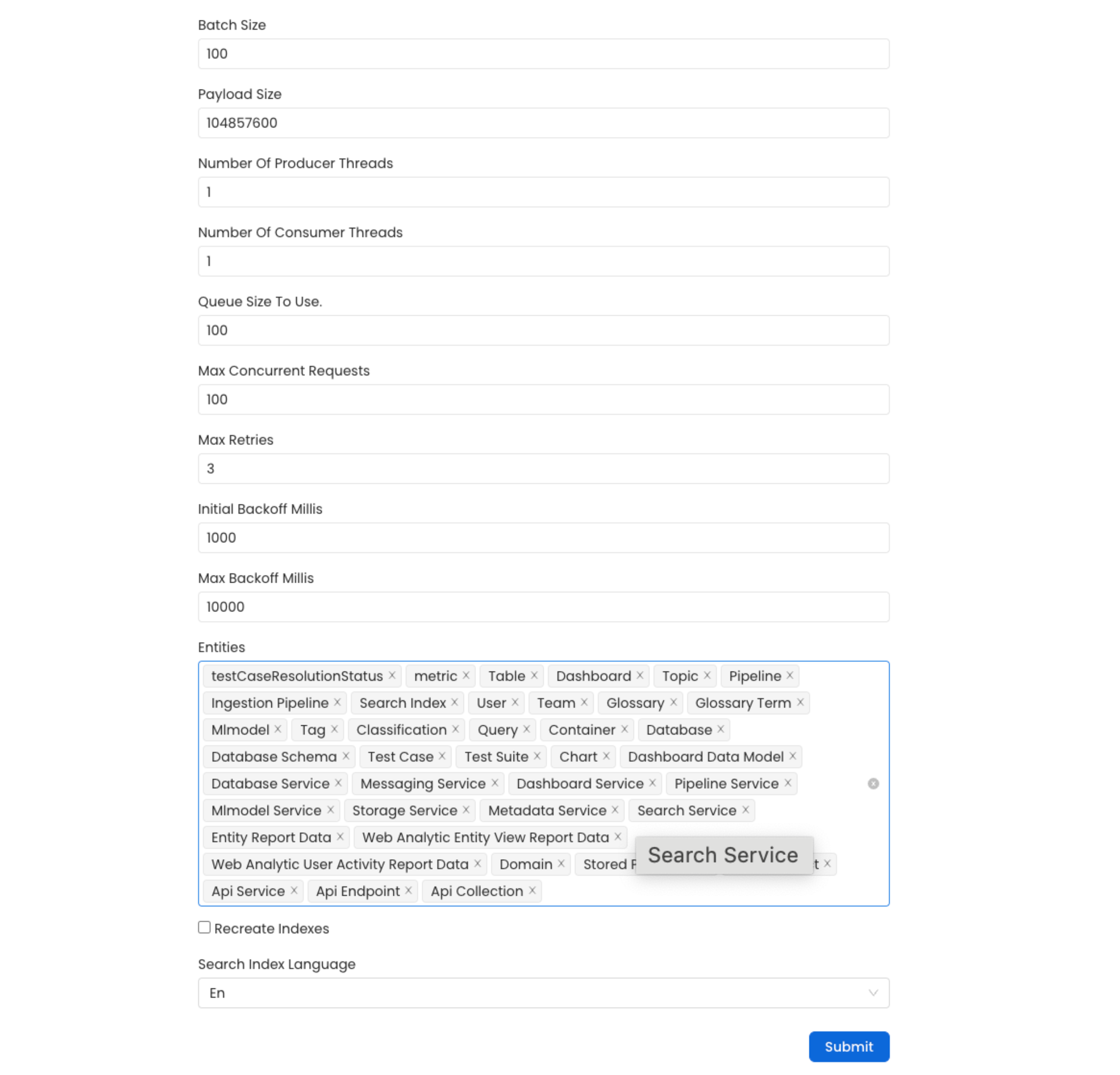Edit the Batch Size field

click(x=543, y=53)
